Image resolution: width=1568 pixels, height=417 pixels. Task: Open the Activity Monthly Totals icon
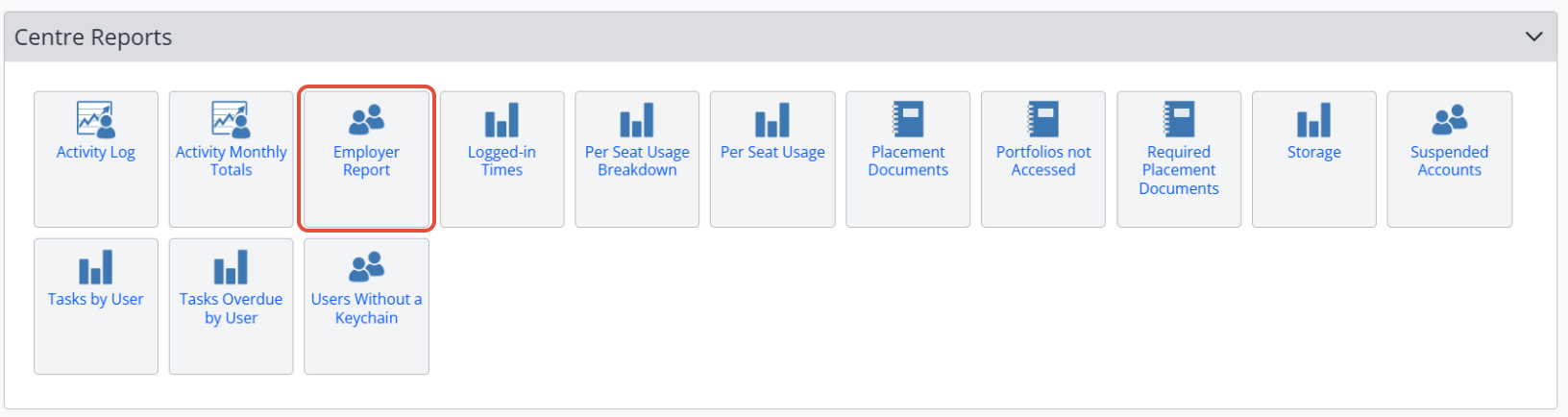tap(231, 120)
